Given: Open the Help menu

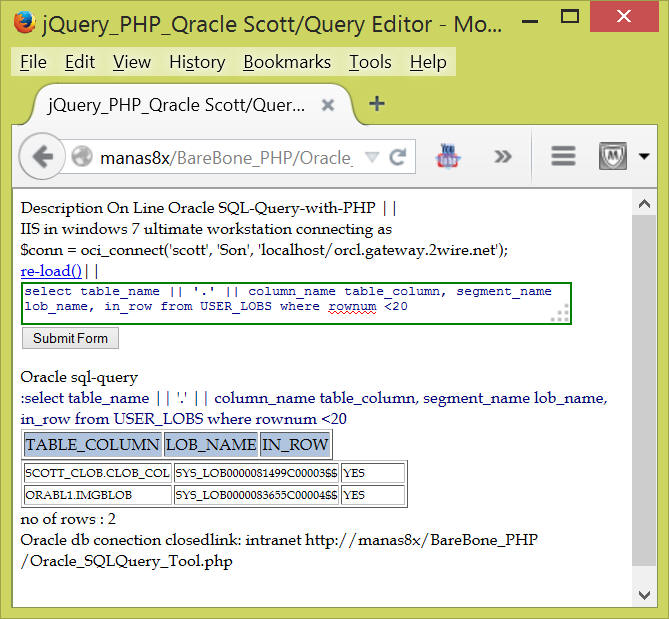Looking at the screenshot, I should (428, 62).
